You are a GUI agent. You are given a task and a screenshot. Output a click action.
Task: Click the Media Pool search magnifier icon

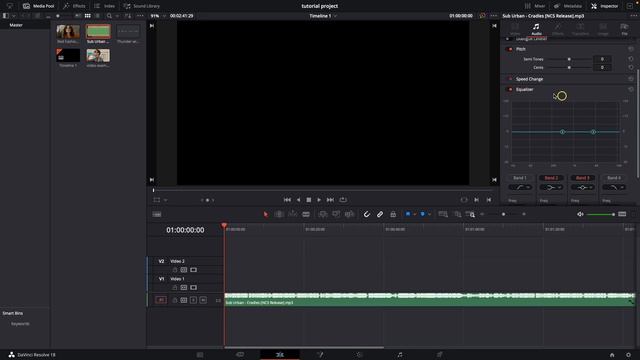point(109,16)
